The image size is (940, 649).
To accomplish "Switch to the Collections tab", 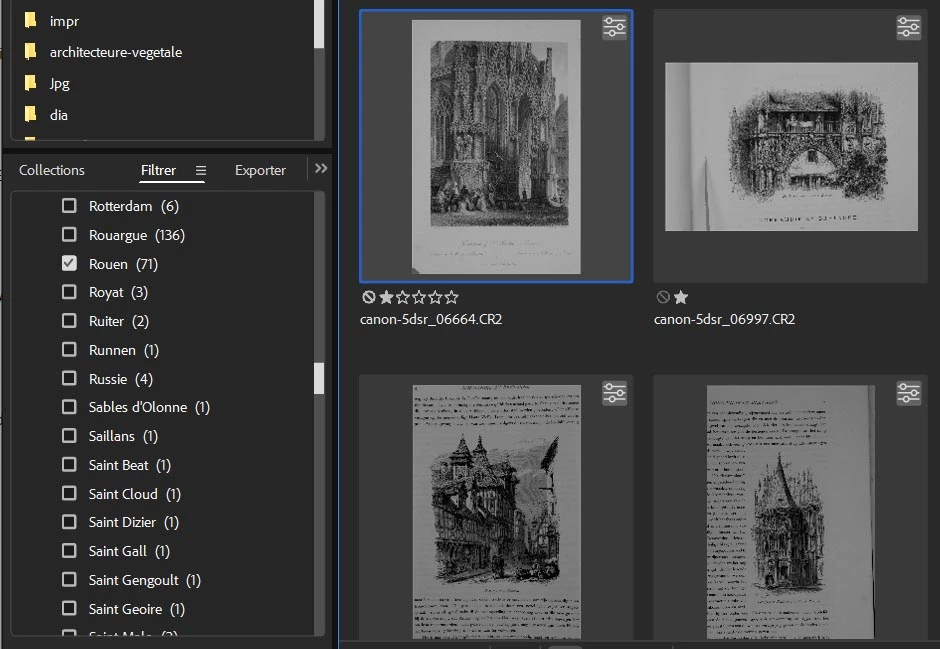I will coord(52,170).
